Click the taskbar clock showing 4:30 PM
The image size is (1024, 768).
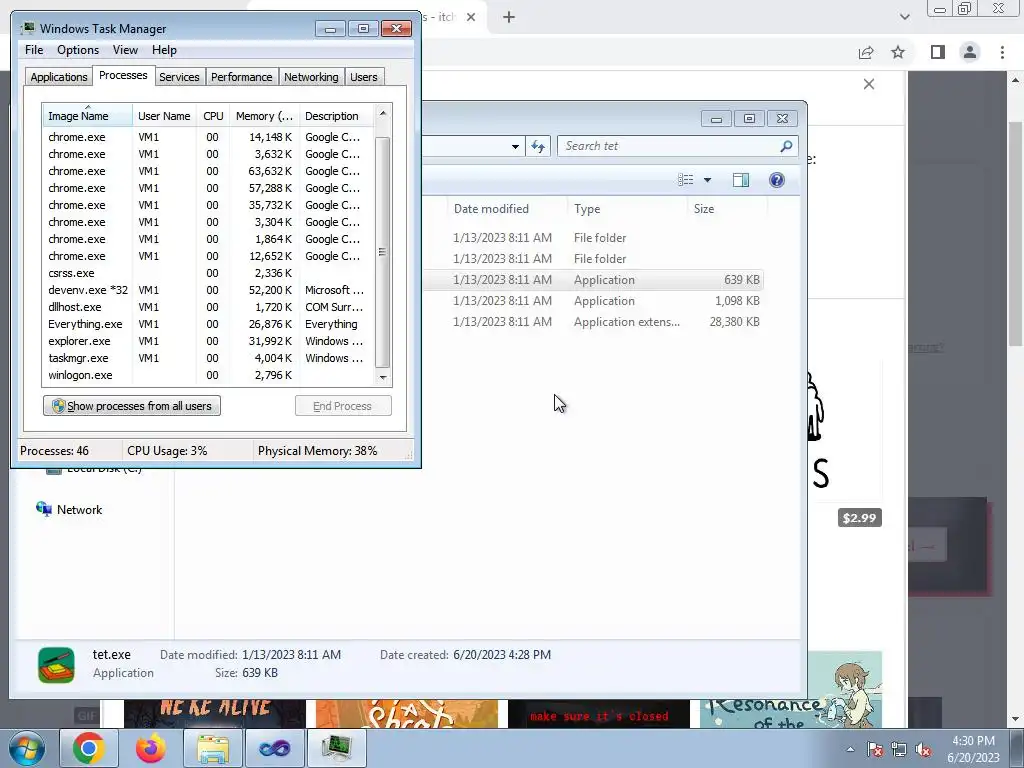tap(973, 749)
